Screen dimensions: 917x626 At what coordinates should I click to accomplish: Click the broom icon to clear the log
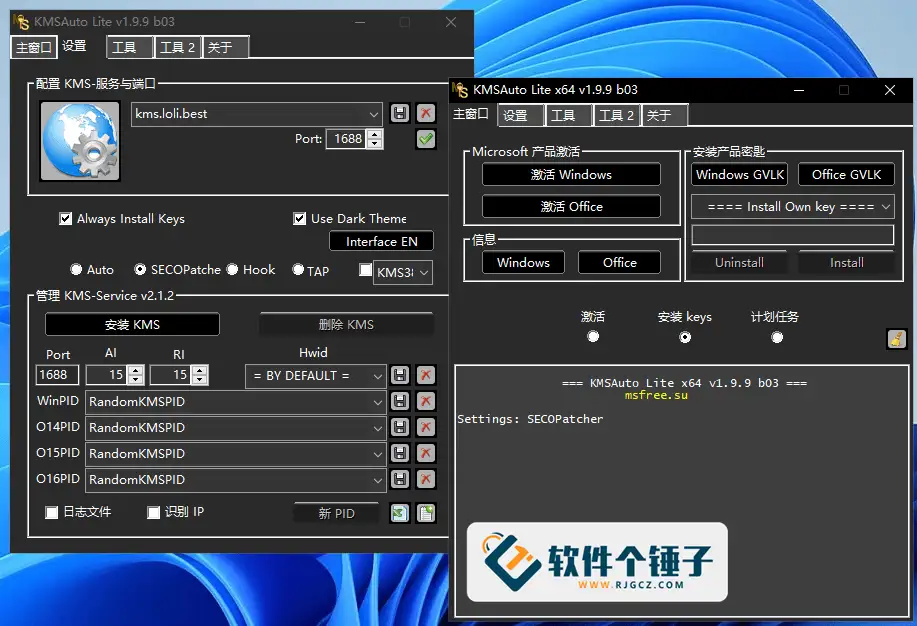click(895, 339)
